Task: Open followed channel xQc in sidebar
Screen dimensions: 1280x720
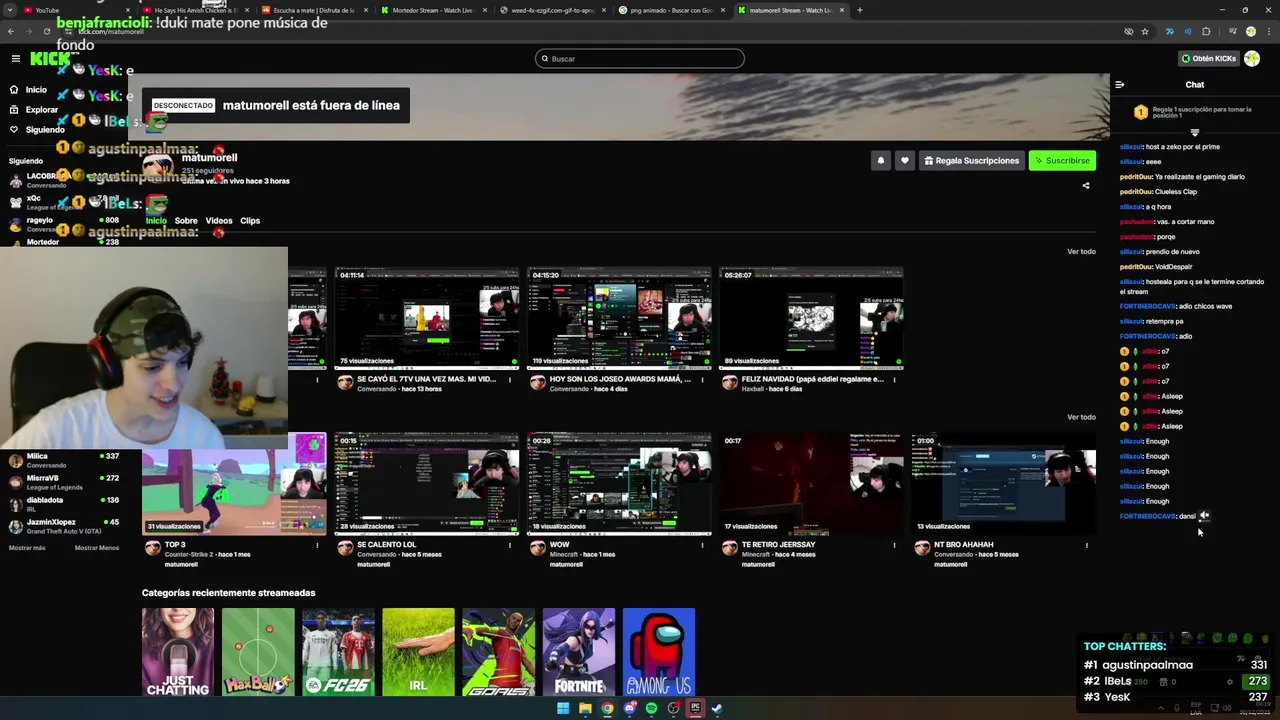Action: [x=64, y=202]
